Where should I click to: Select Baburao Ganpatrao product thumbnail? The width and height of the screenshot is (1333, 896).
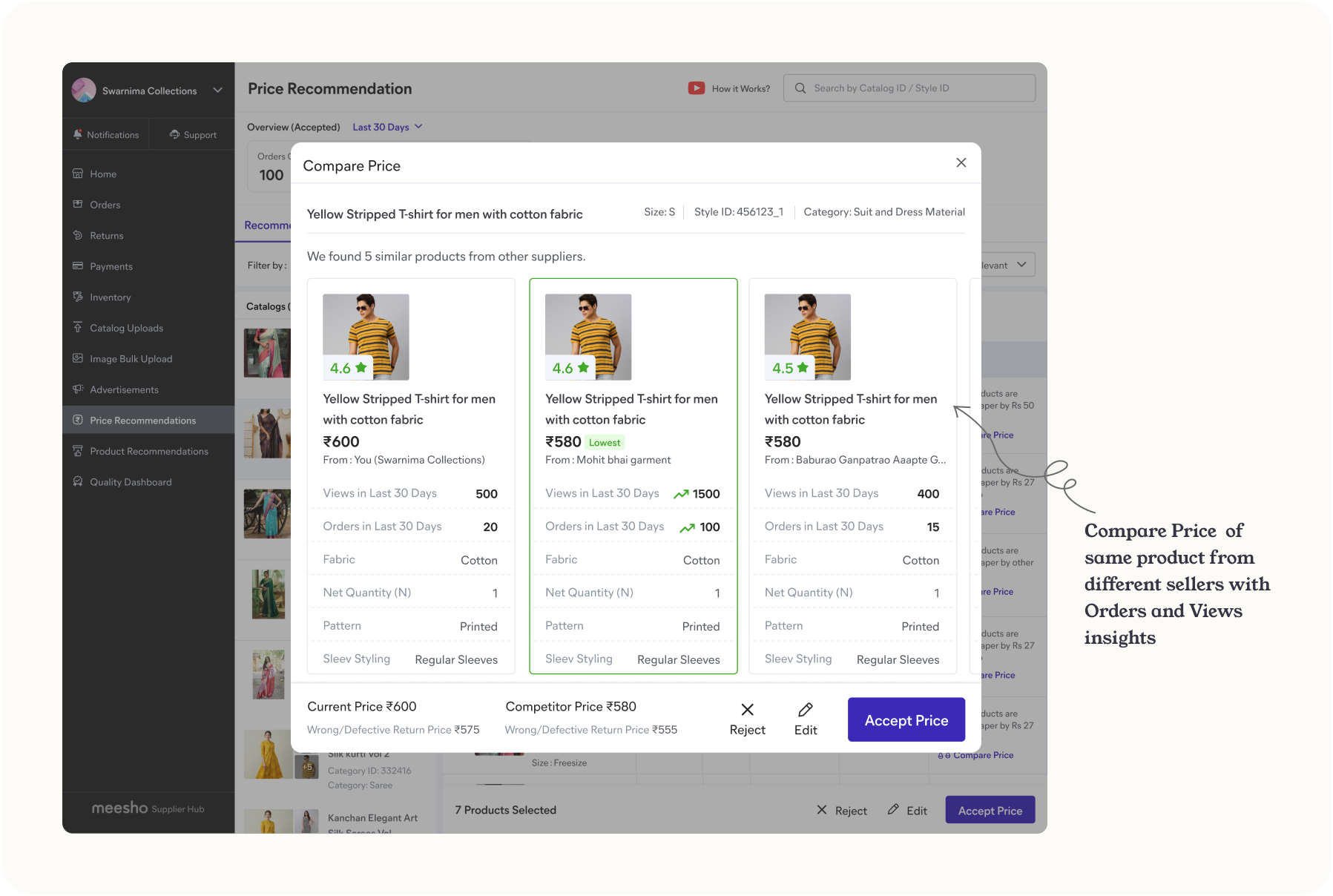coord(808,337)
